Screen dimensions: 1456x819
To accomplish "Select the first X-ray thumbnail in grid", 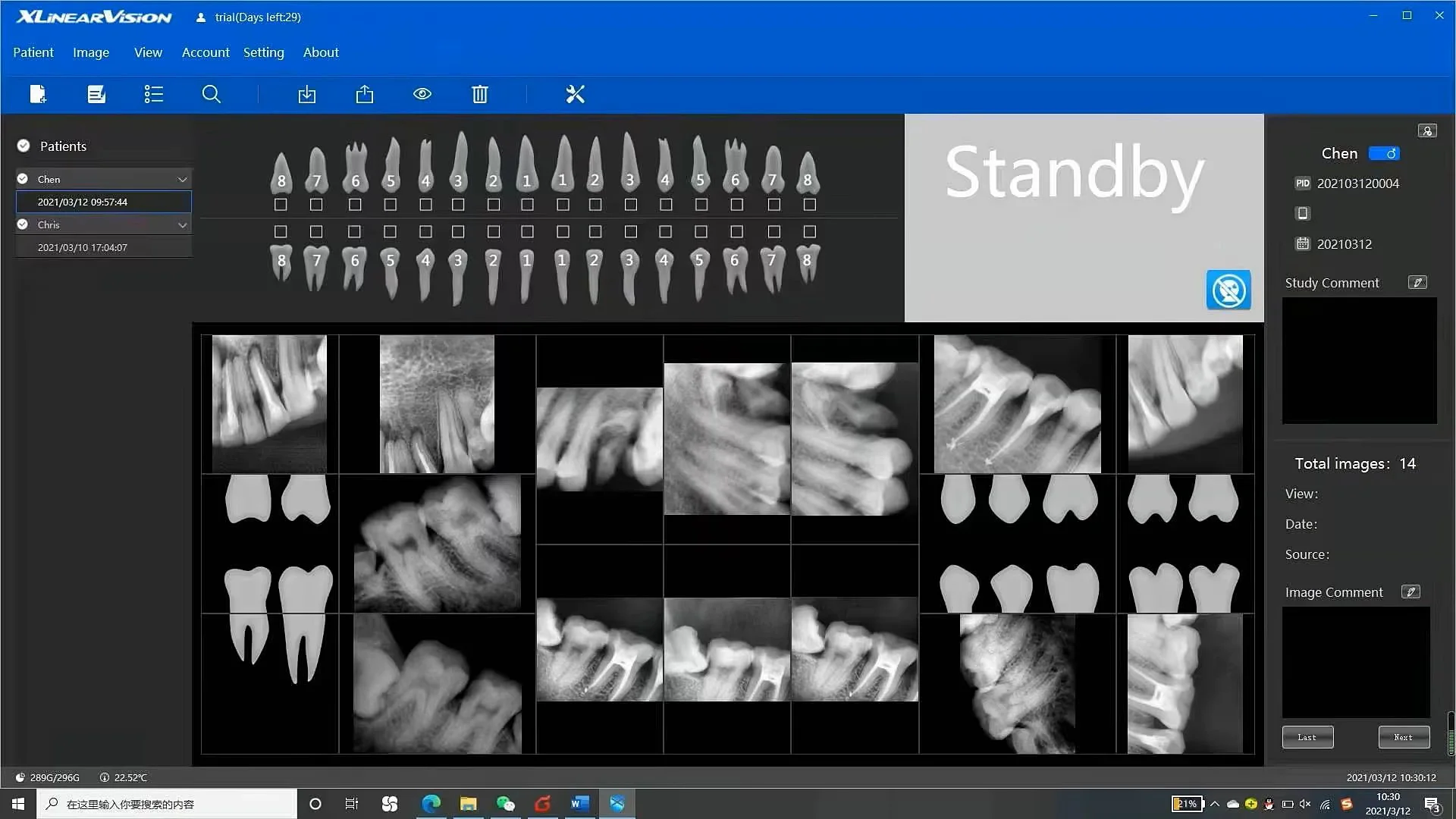I will tap(269, 403).
